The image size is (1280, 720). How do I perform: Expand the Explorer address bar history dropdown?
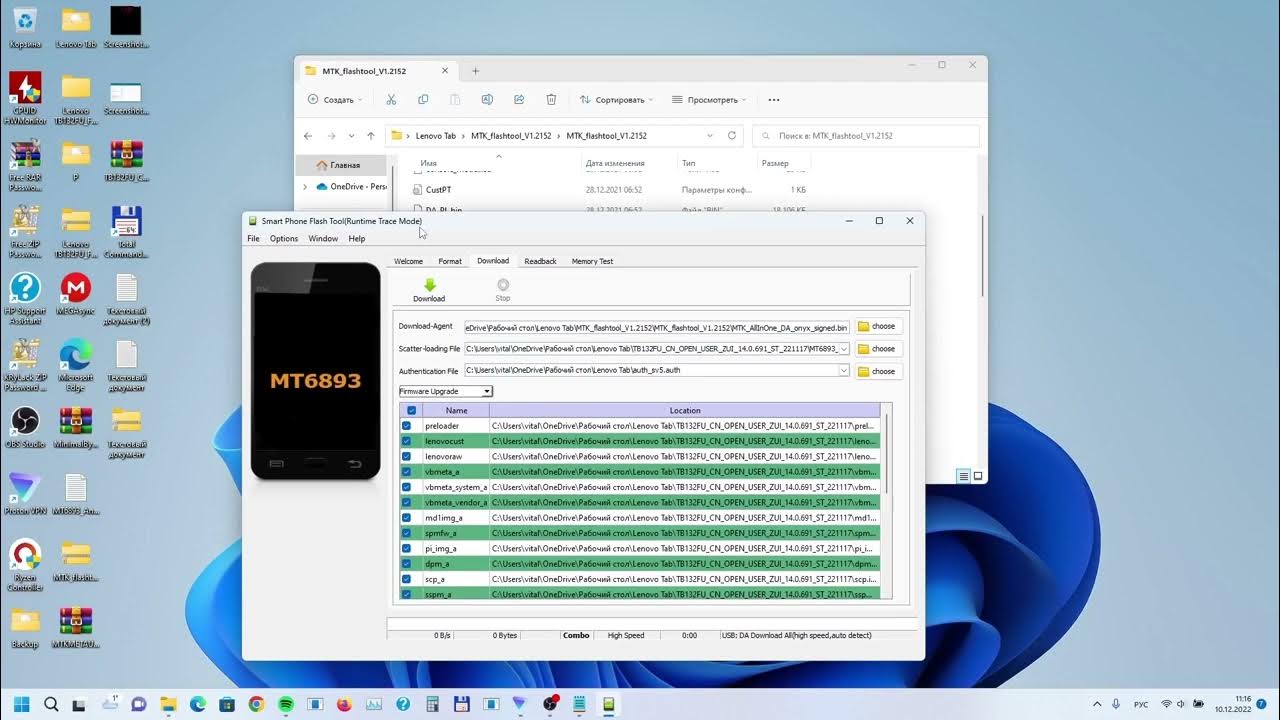pyautogui.click(x=710, y=135)
